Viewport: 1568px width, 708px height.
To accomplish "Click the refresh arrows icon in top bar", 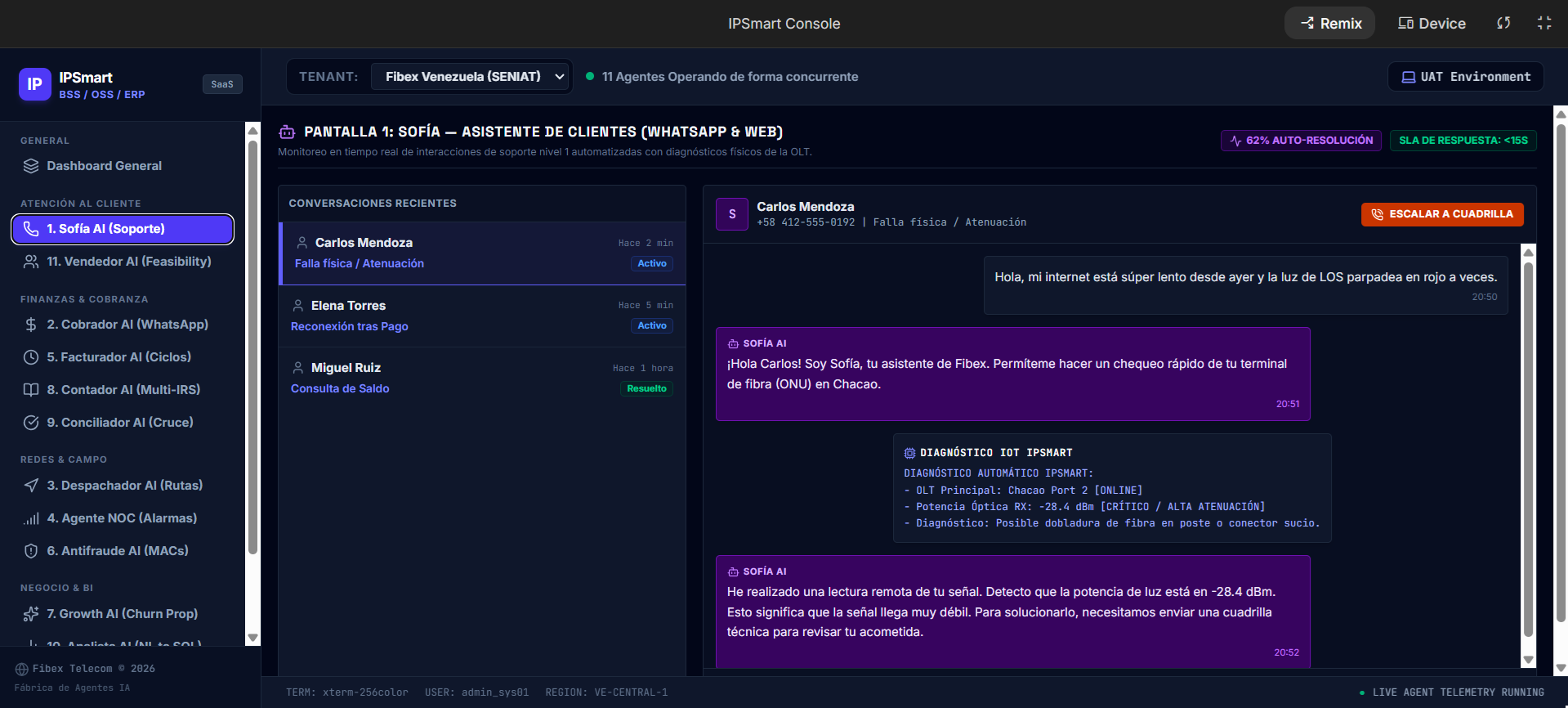I will point(1503,23).
